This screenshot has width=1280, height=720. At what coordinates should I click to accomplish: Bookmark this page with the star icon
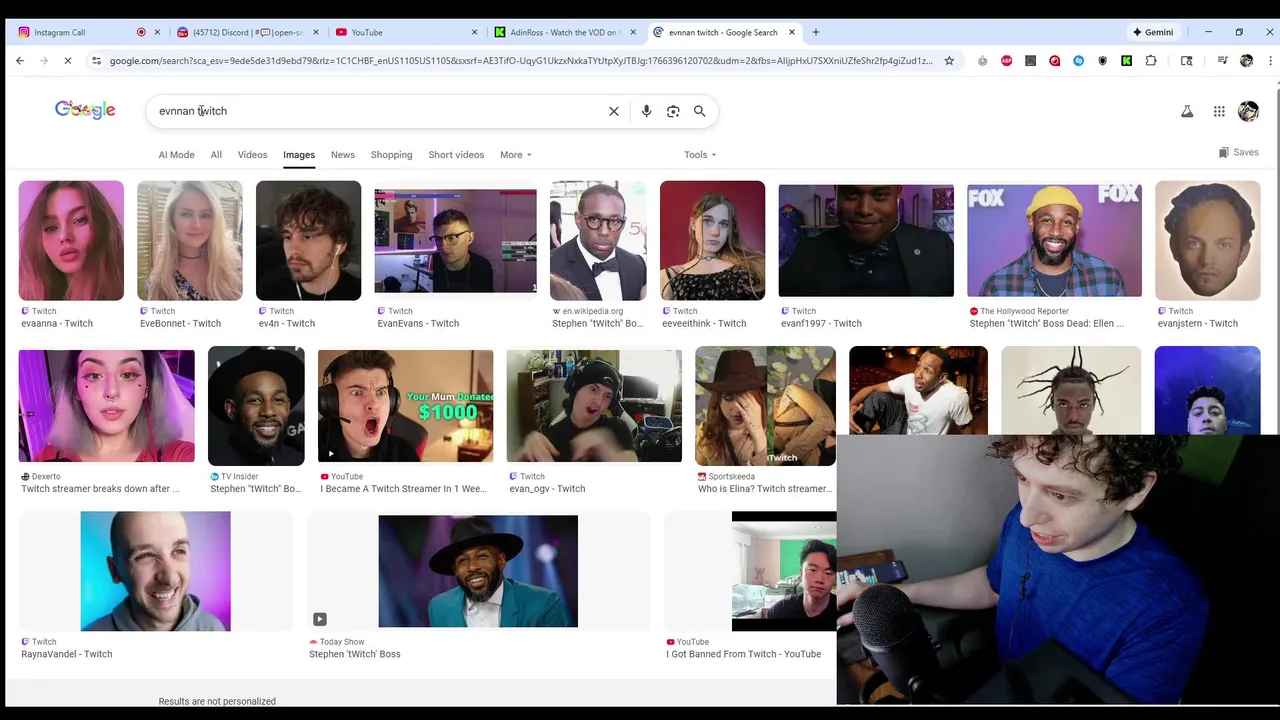tap(949, 61)
